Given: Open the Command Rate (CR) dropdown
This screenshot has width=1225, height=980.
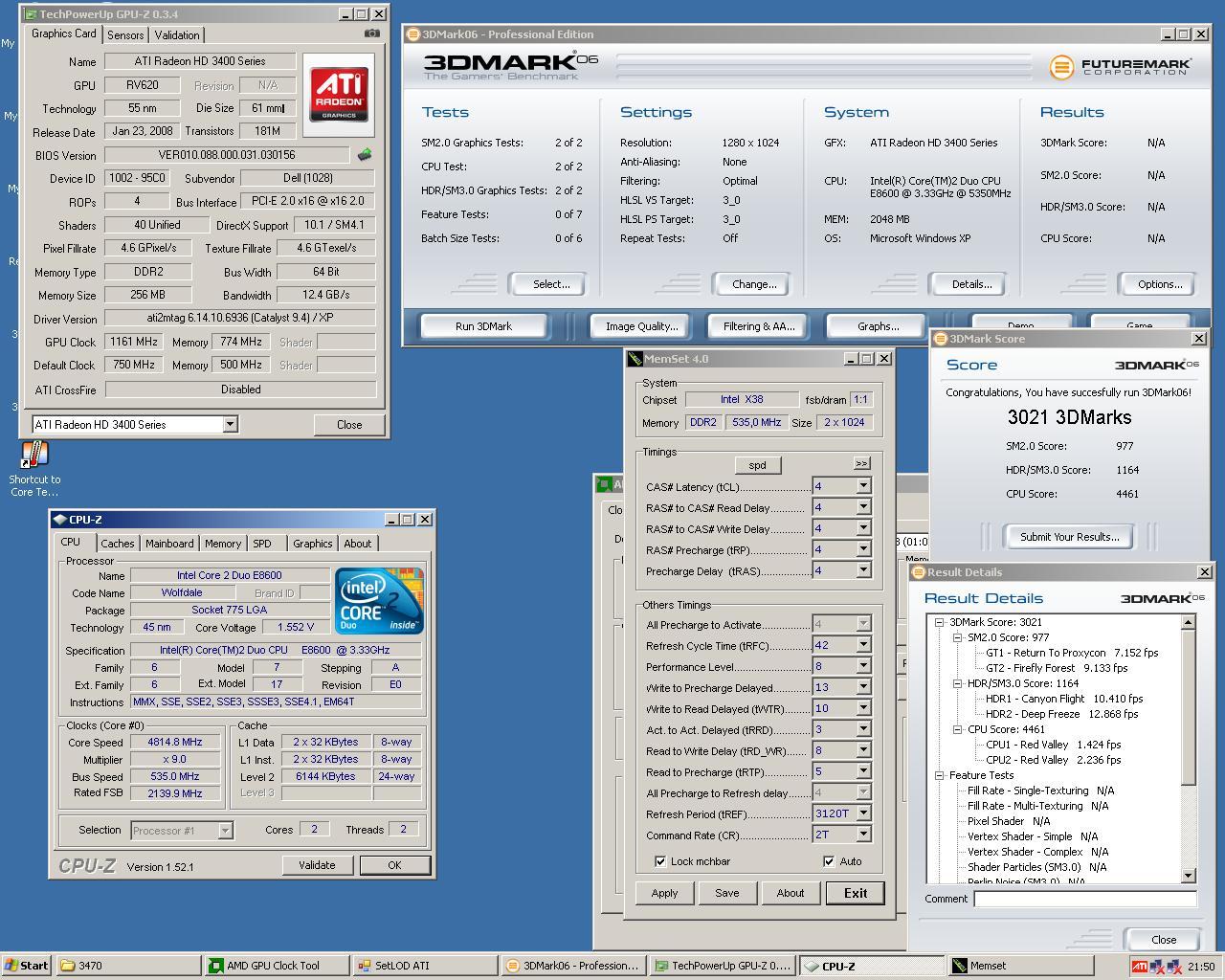Looking at the screenshot, I should (863, 835).
